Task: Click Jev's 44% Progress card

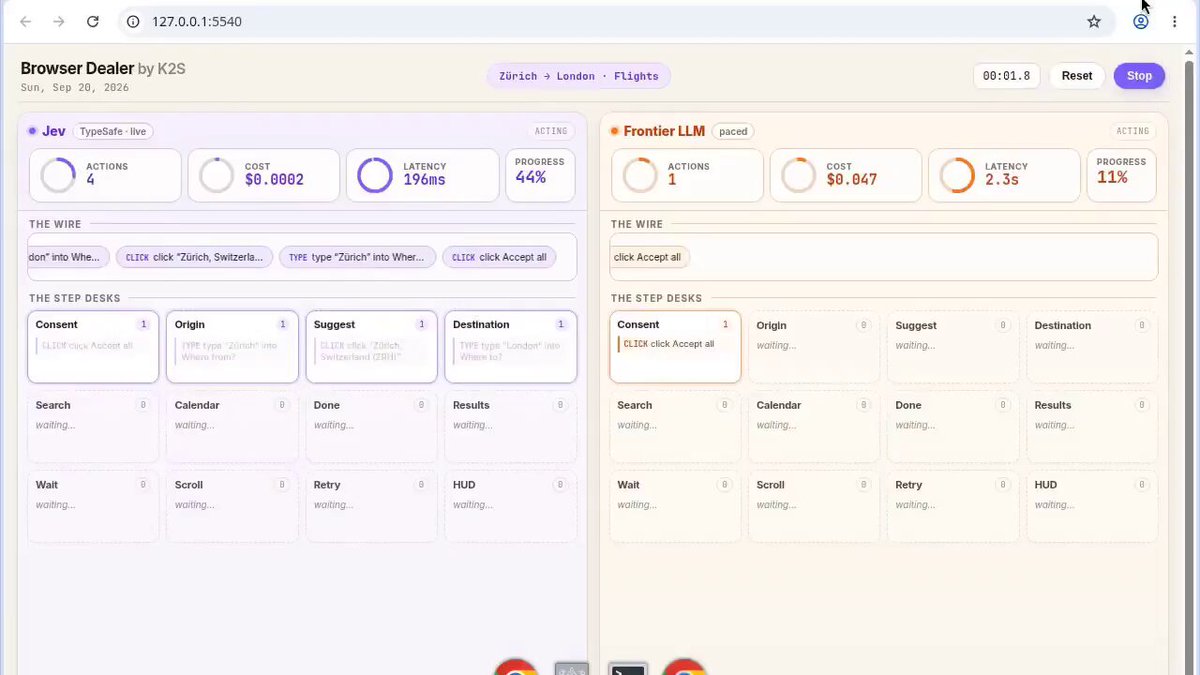Action: [541, 175]
